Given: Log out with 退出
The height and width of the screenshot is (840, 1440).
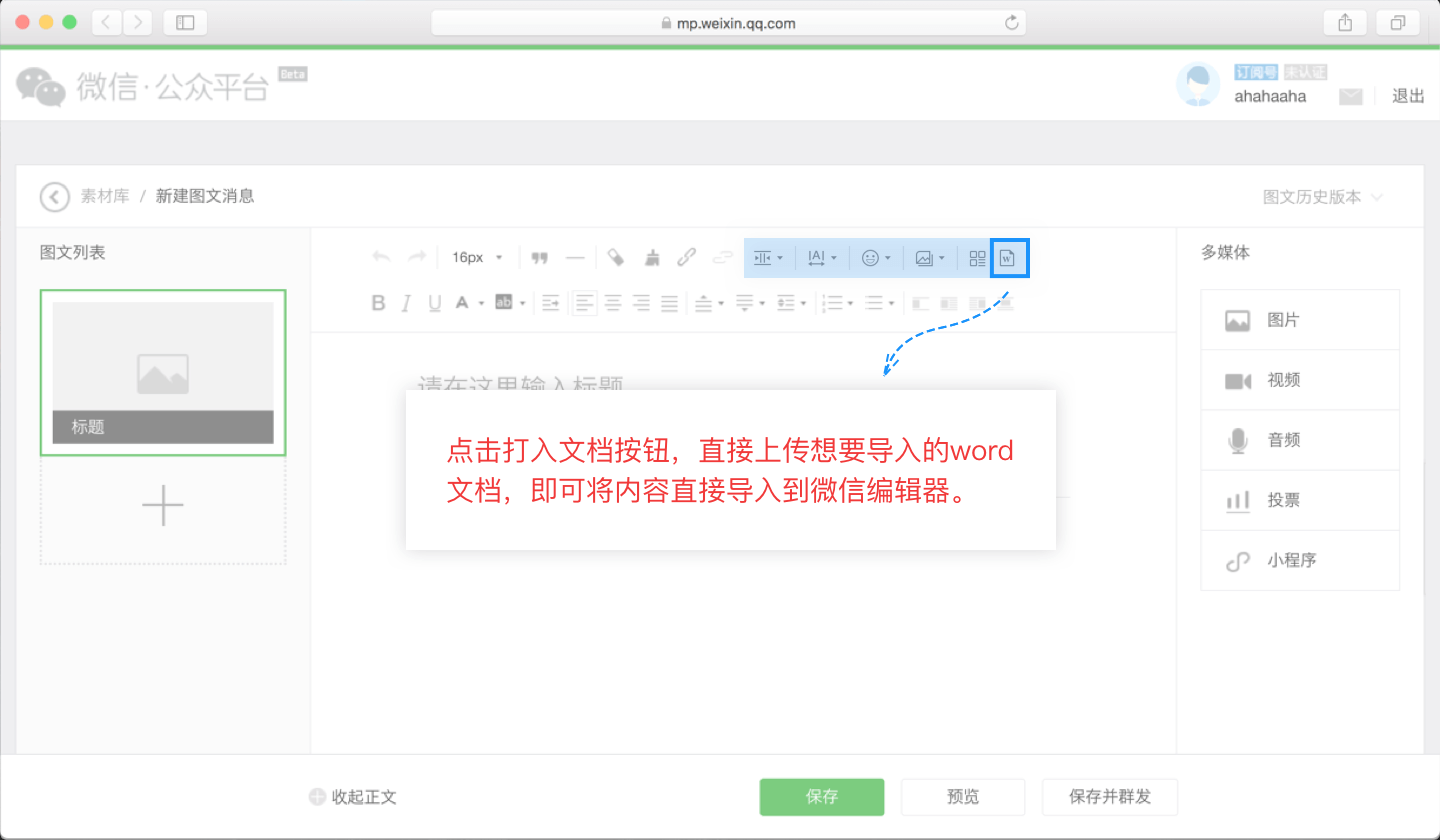Looking at the screenshot, I should click(x=1408, y=96).
